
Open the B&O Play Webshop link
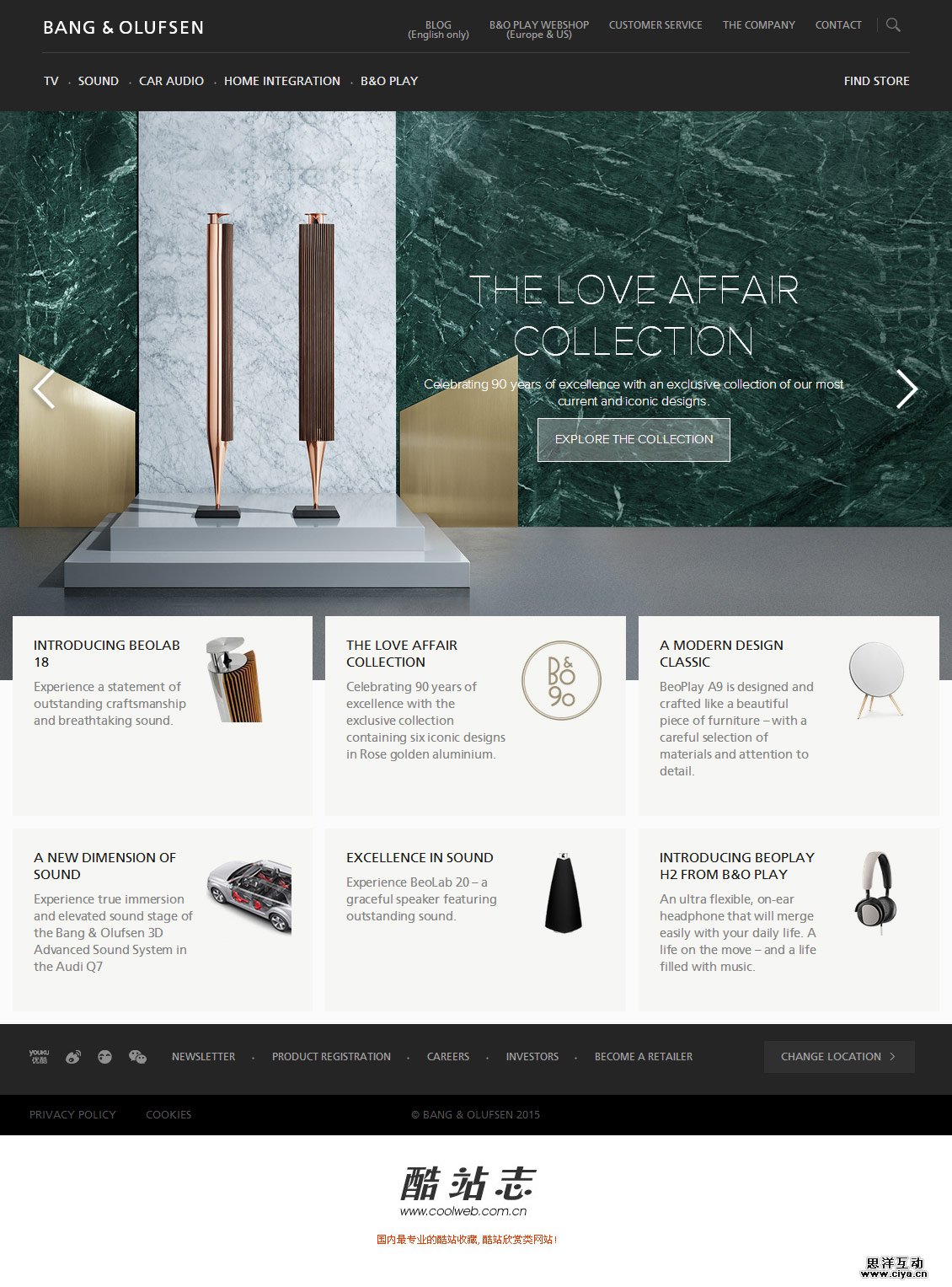click(x=539, y=29)
